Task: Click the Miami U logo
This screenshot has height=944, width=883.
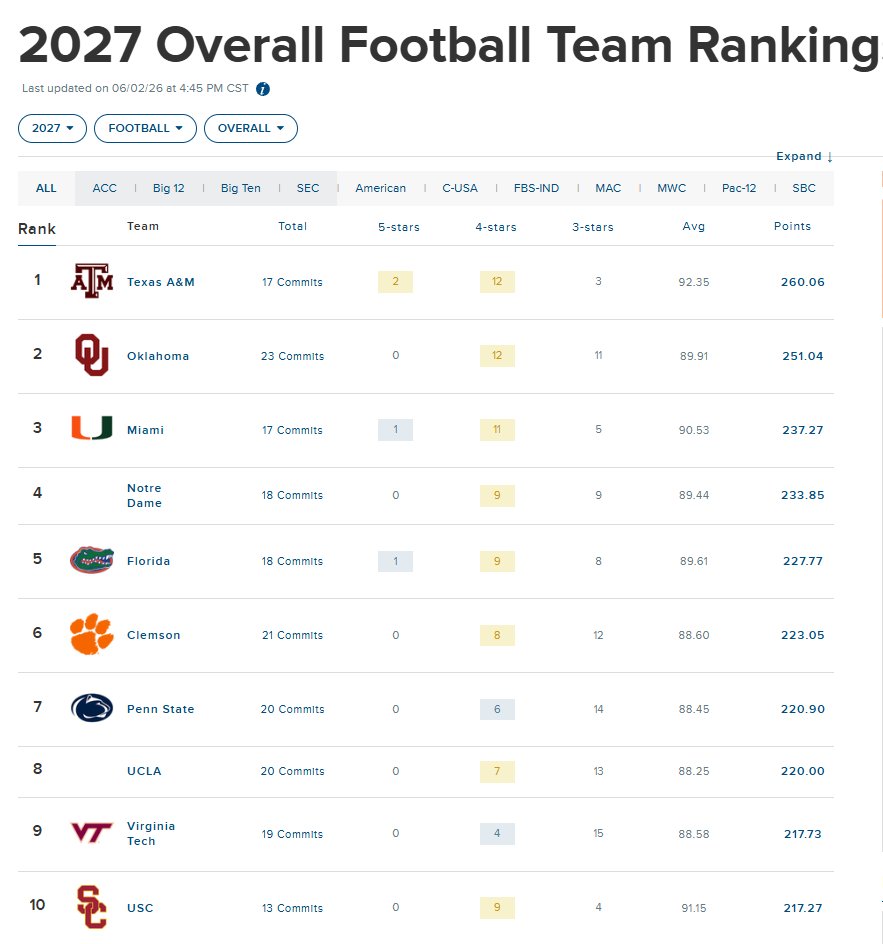Action: tap(92, 428)
